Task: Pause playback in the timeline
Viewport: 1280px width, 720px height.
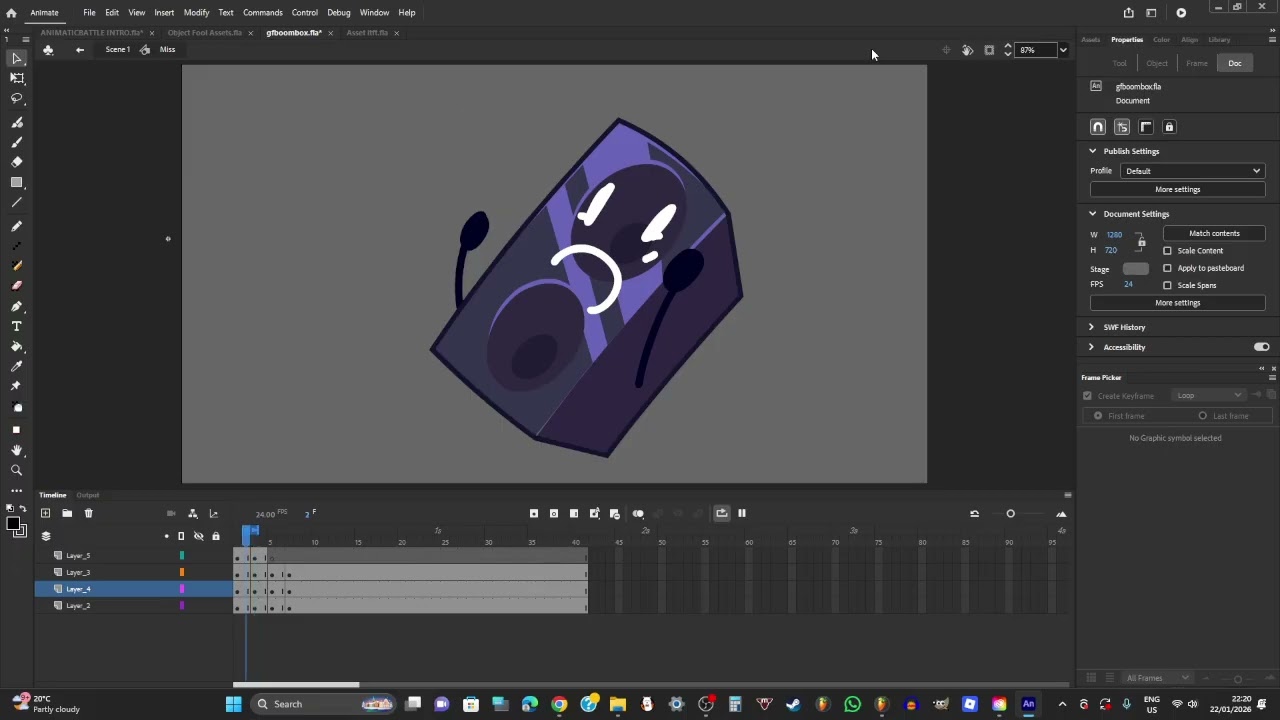Action: click(x=742, y=513)
